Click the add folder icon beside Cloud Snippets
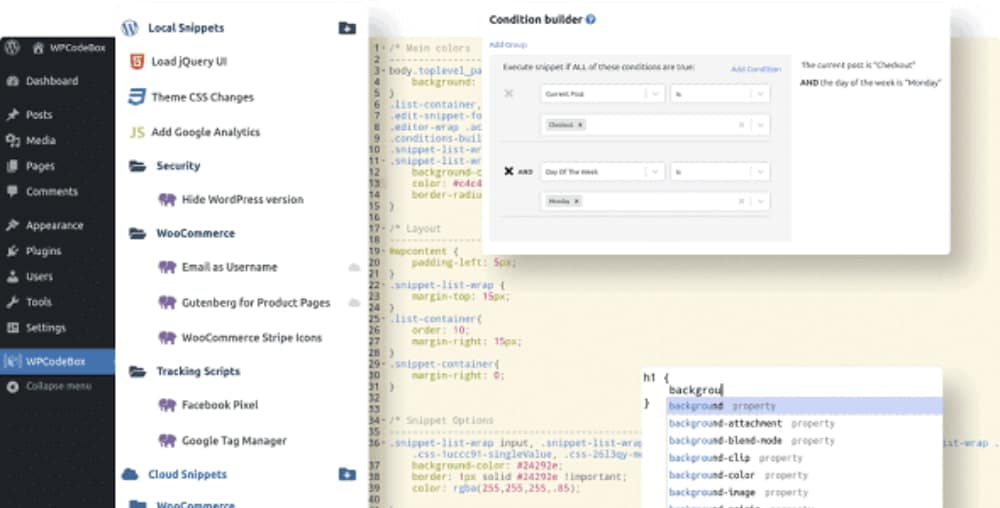Viewport: 1000px width, 508px height. coord(347,474)
